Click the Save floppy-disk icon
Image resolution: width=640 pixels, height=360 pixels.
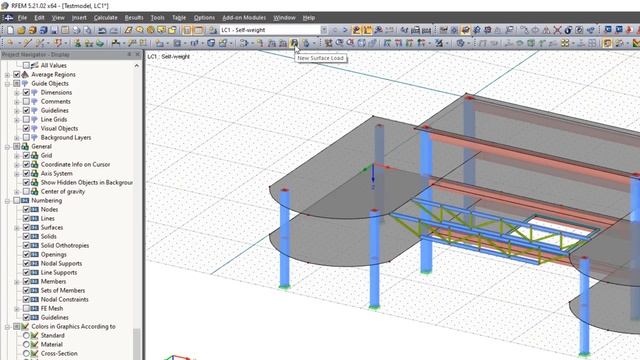tap(54, 30)
